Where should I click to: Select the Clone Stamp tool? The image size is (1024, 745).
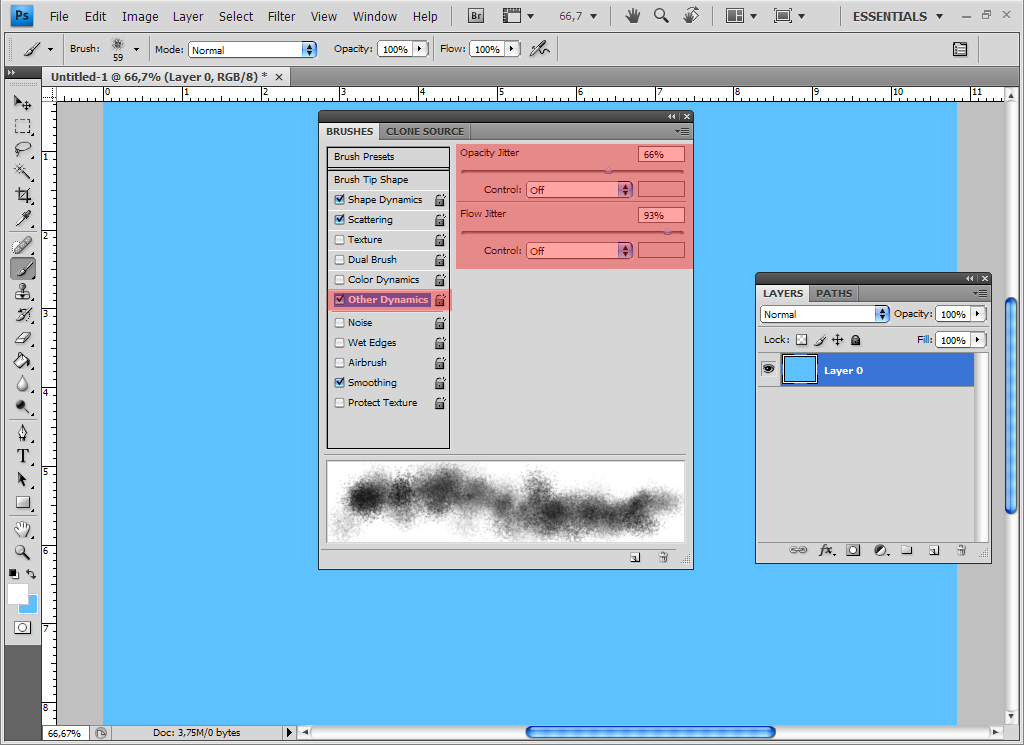(22, 291)
